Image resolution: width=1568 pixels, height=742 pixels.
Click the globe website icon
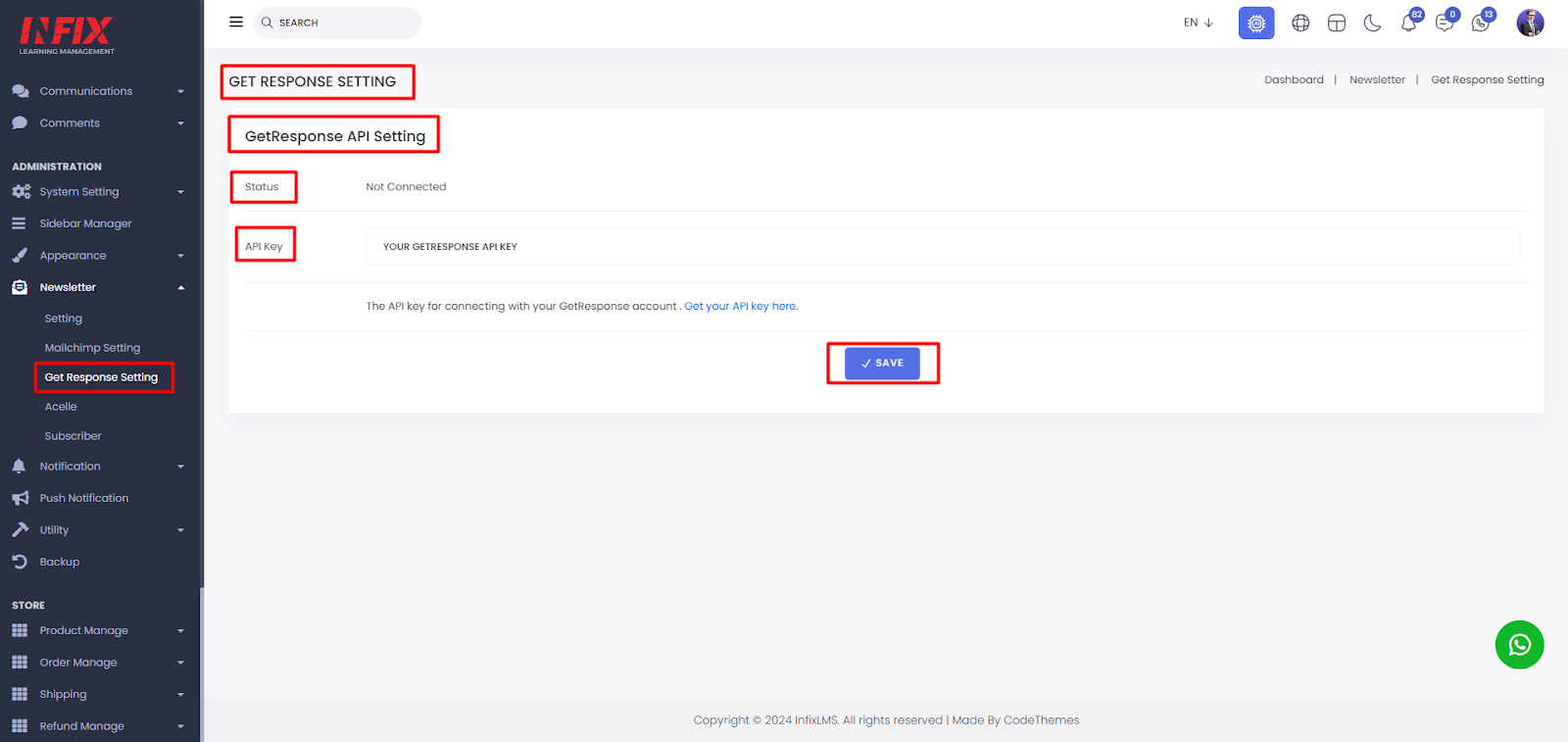click(1300, 23)
